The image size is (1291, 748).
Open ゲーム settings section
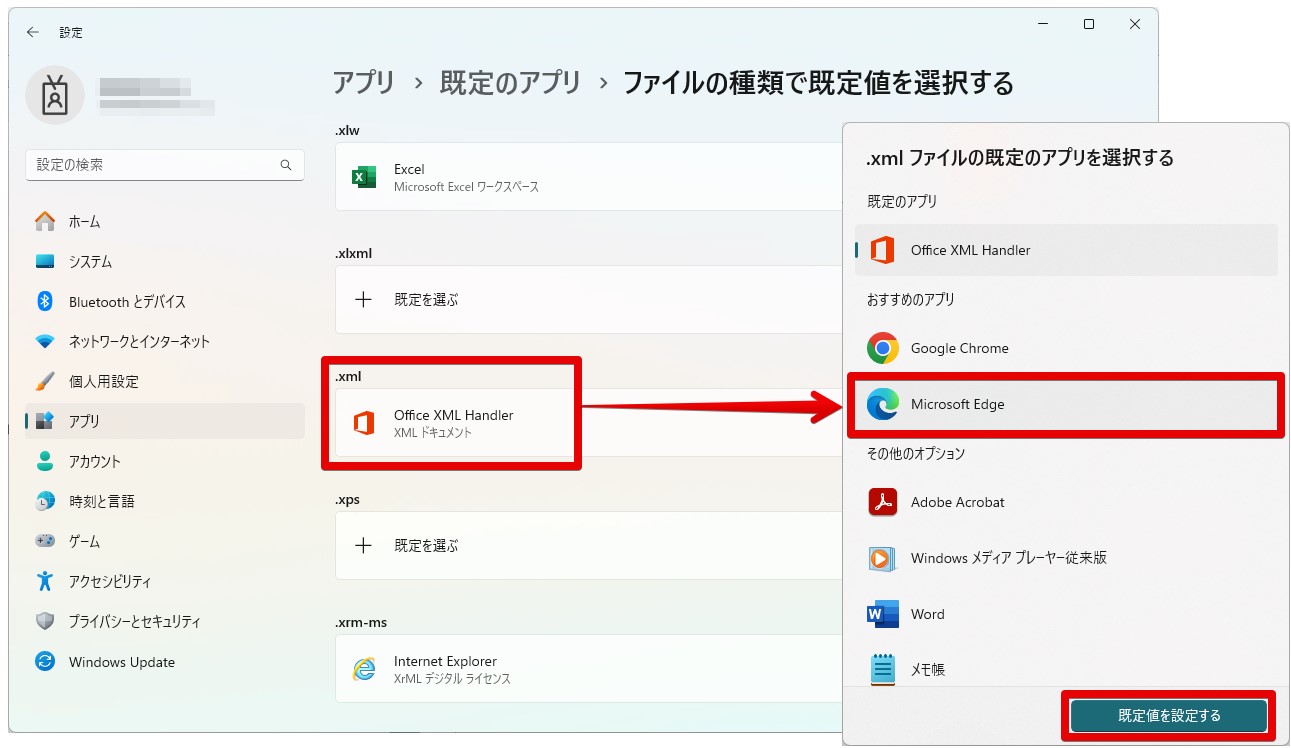tap(165, 541)
